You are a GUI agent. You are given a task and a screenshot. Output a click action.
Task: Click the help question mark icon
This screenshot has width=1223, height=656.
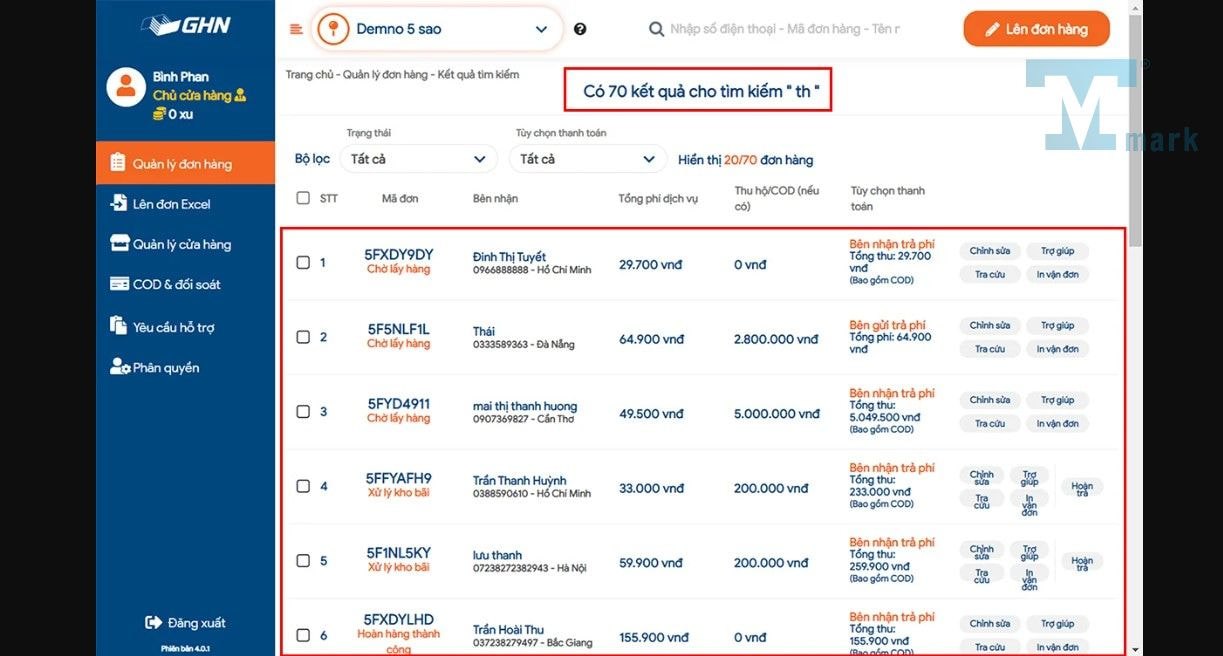(580, 29)
